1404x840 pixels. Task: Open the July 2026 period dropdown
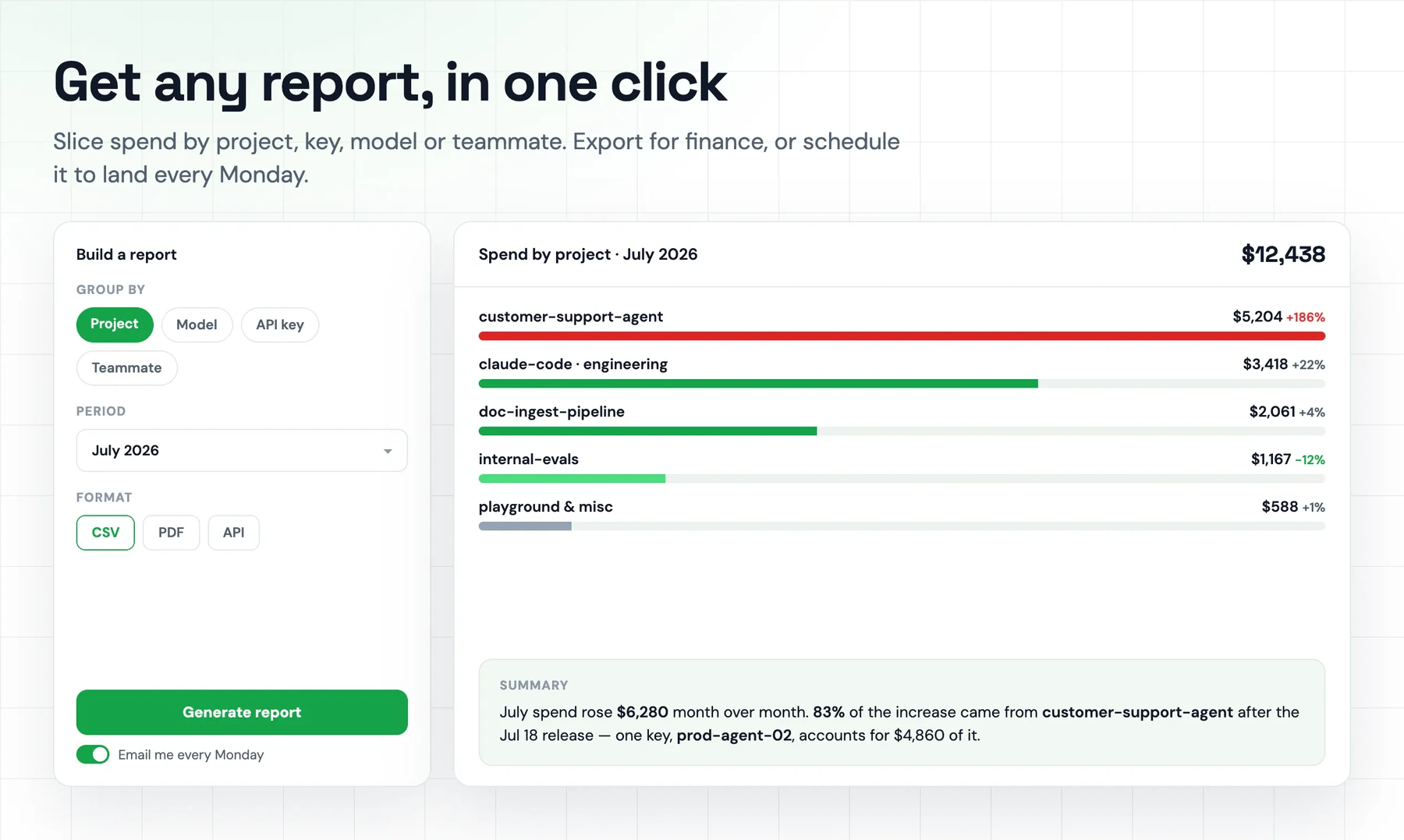pyautogui.click(x=242, y=450)
